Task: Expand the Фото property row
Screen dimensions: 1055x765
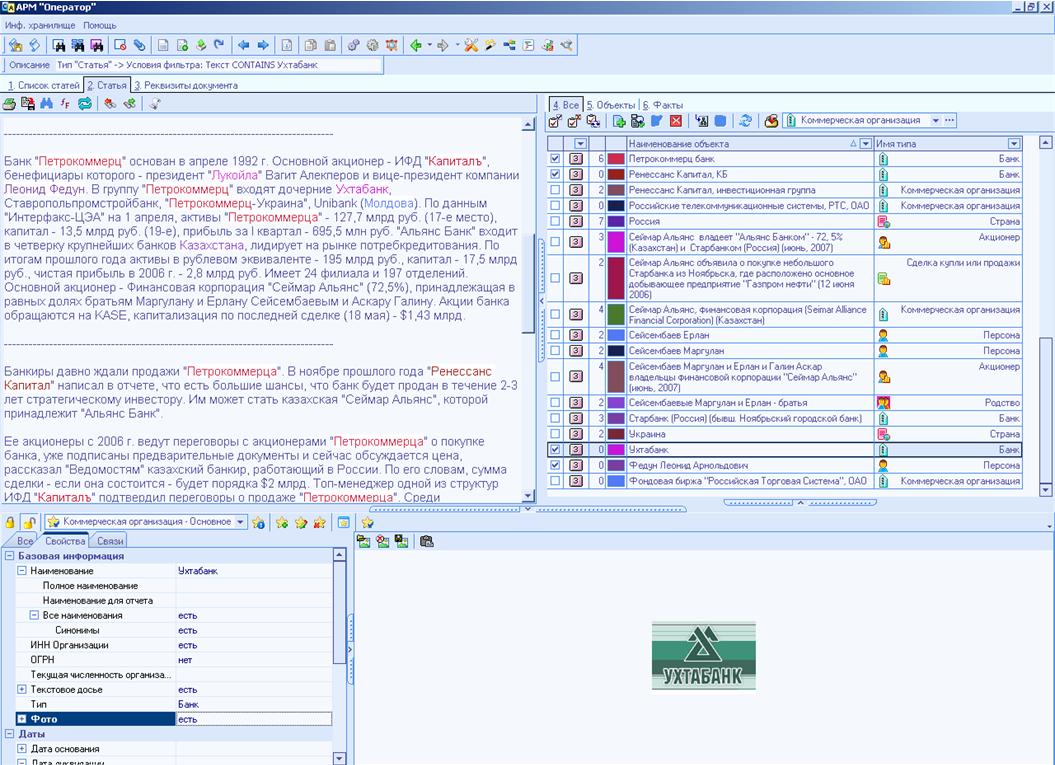Action: 22,719
